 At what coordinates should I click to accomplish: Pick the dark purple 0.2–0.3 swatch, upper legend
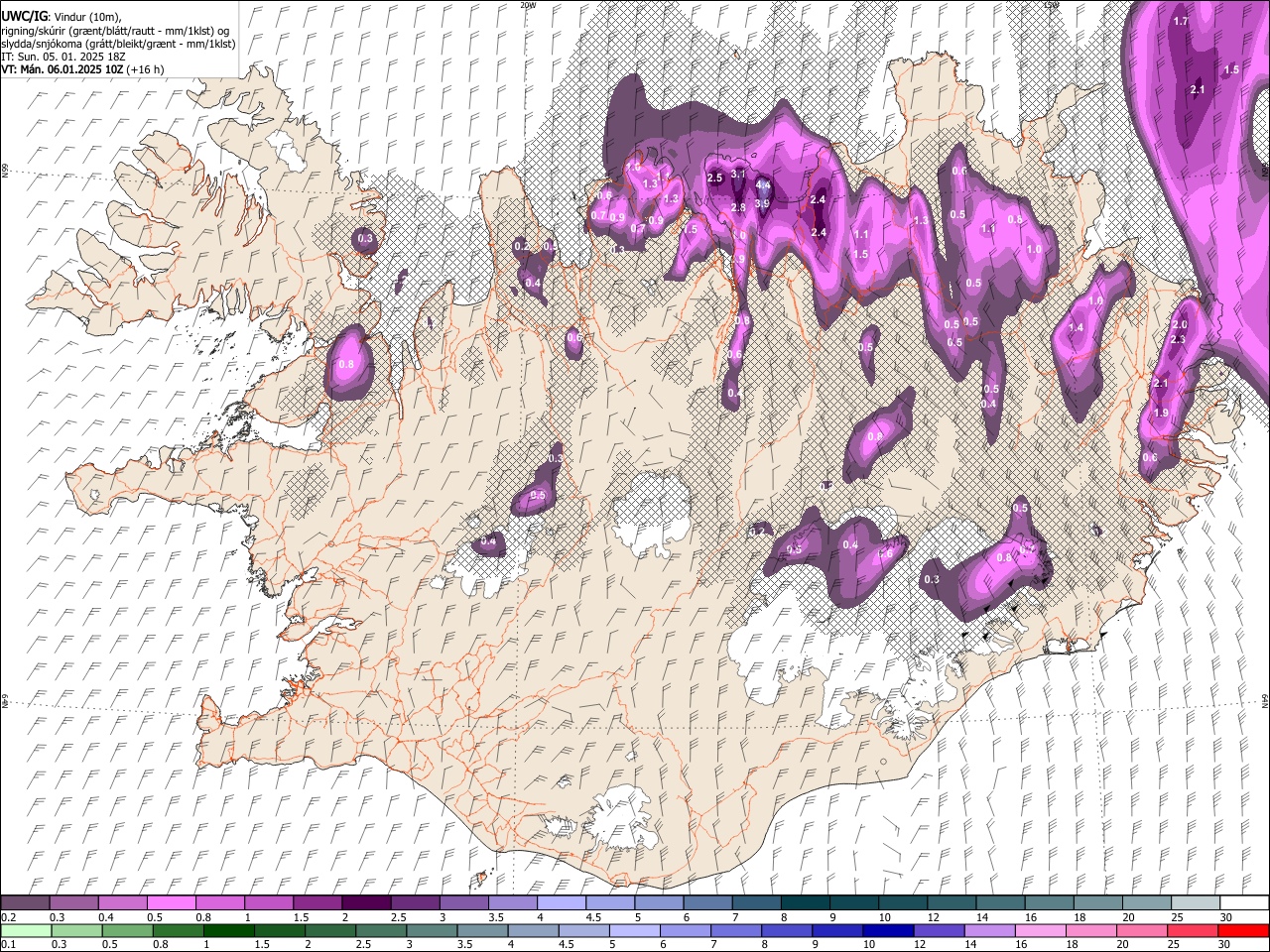(25, 903)
